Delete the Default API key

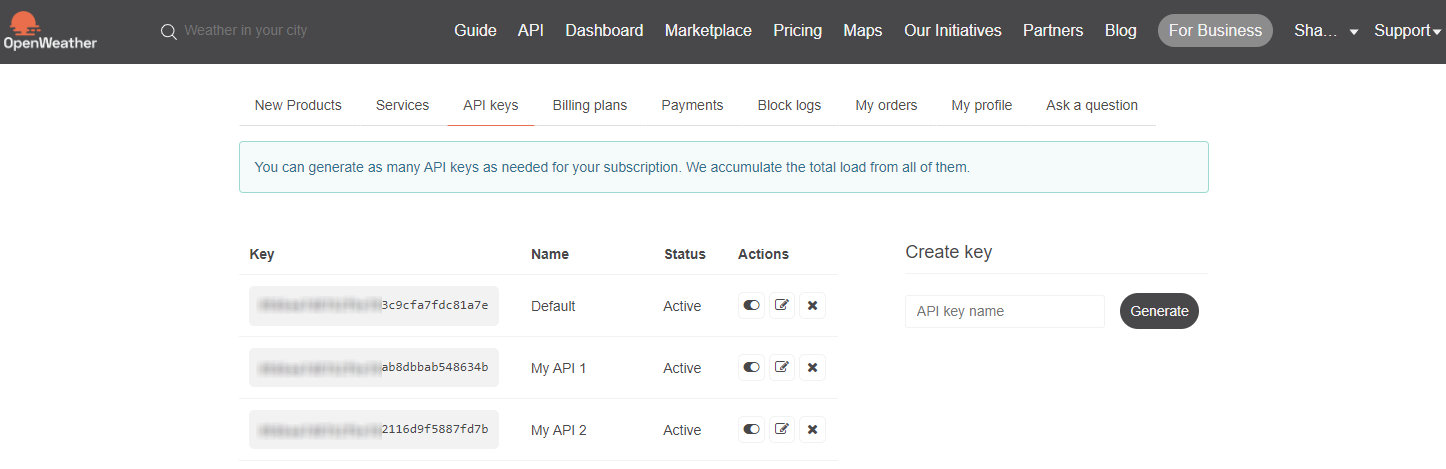[812, 306]
